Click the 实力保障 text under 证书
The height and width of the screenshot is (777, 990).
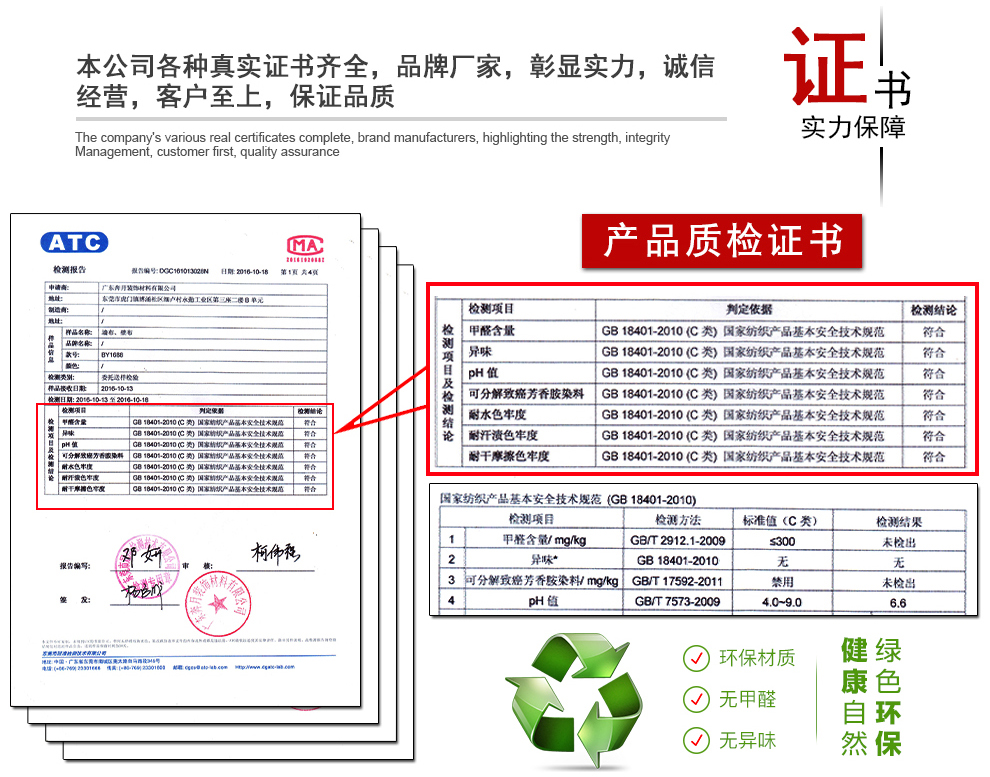tap(853, 128)
